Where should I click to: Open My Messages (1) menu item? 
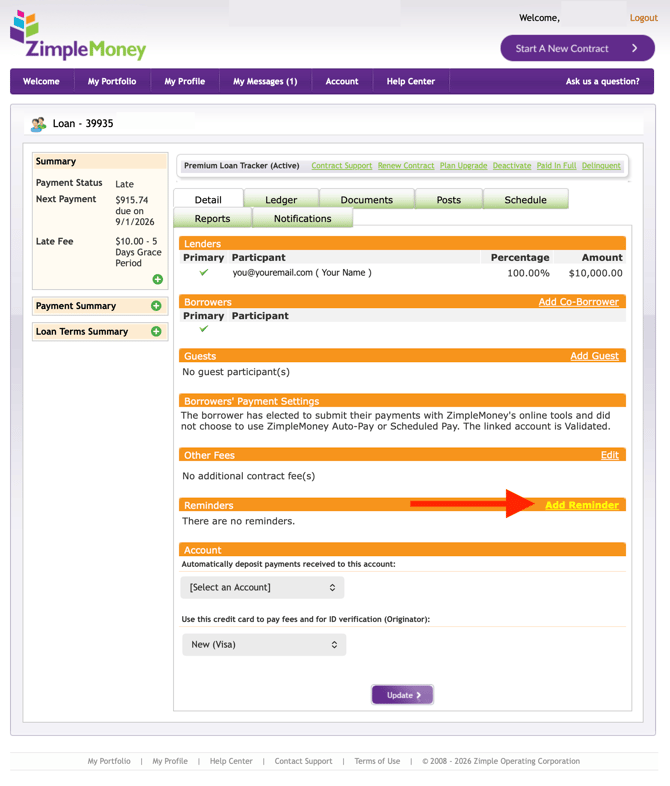click(x=265, y=81)
